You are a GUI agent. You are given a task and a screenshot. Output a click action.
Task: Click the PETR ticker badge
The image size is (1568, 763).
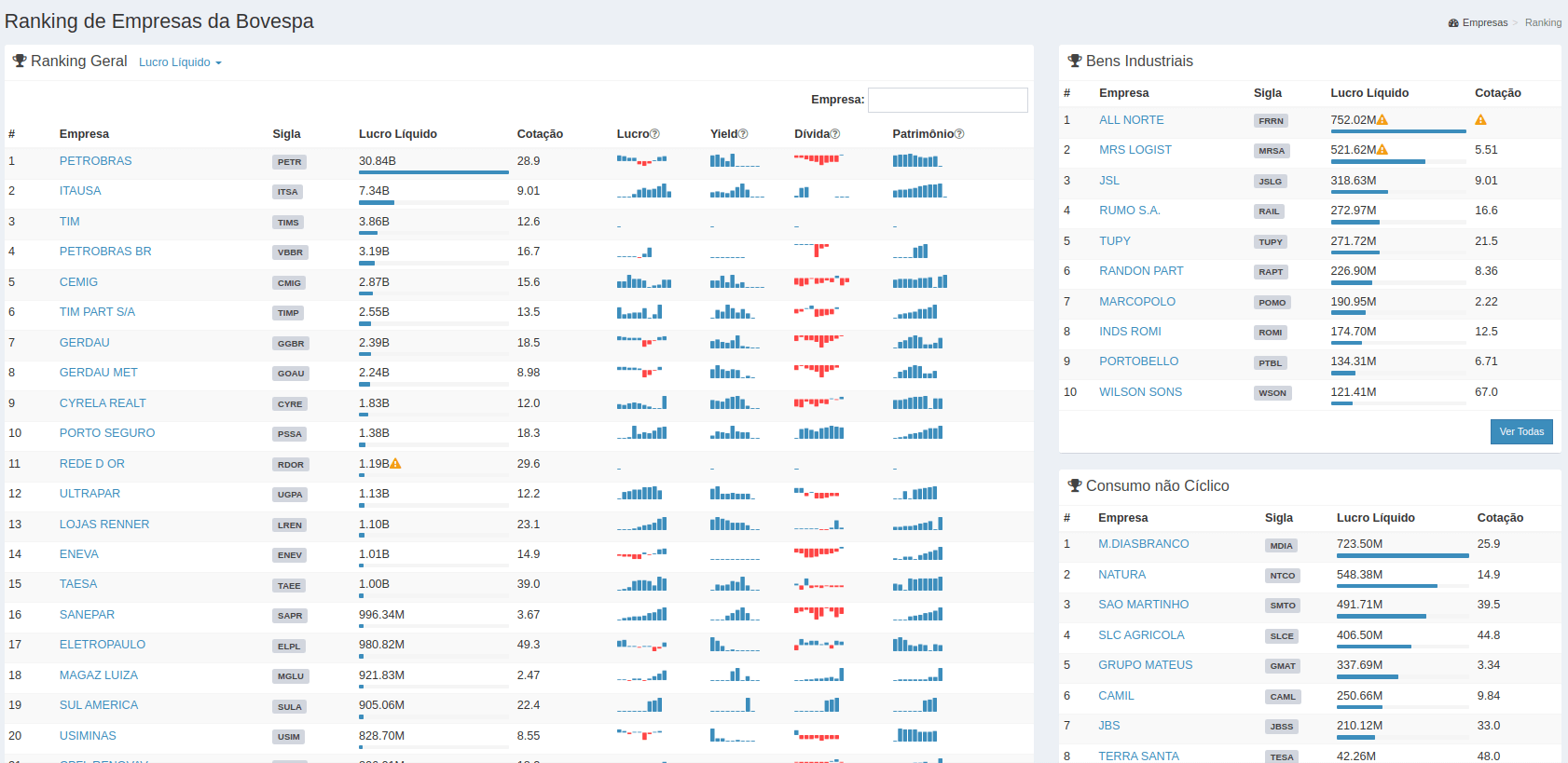pyautogui.click(x=290, y=162)
